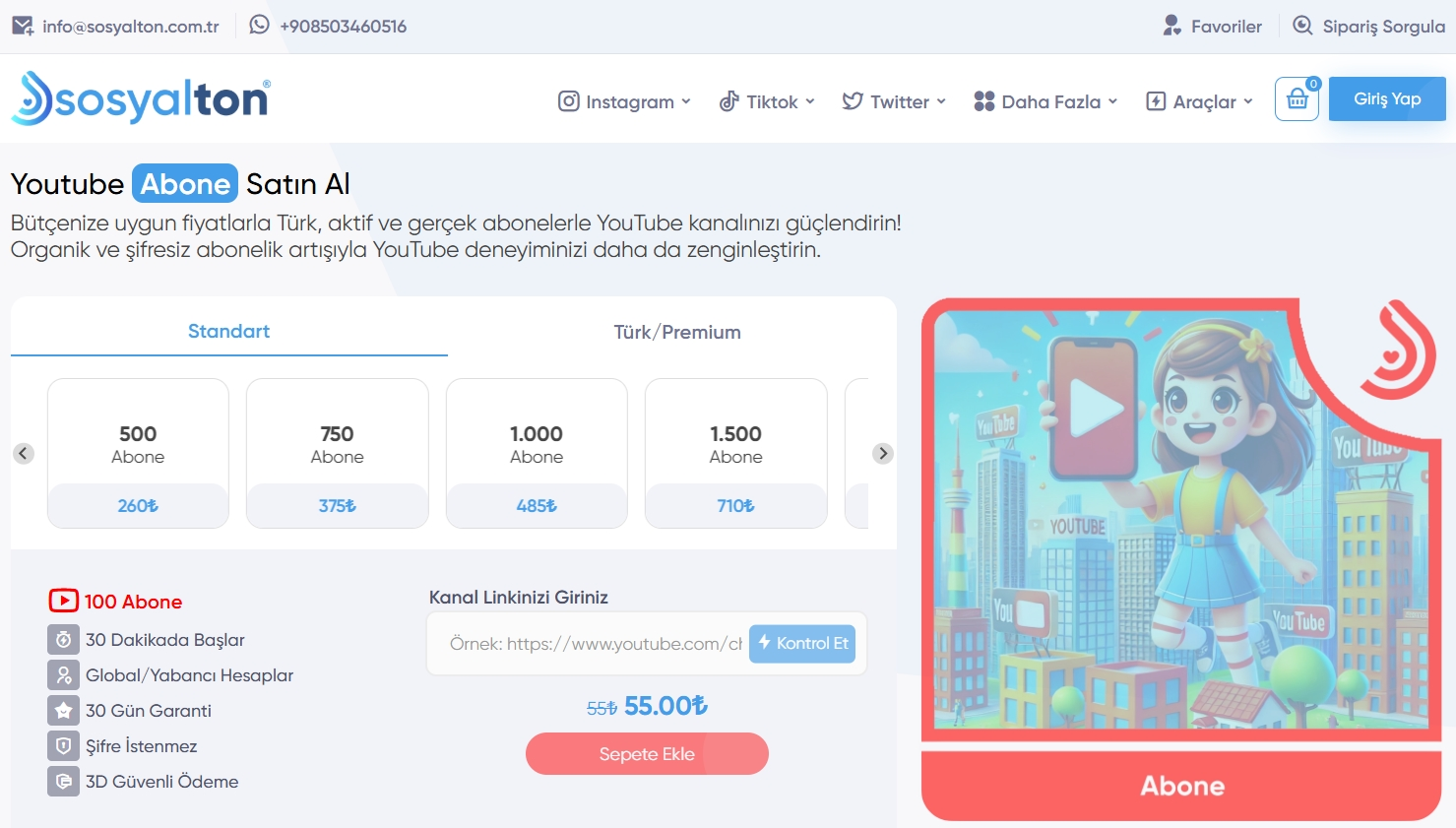This screenshot has height=828, width=1456.
Task: Click the Instagram camera icon
Action: tap(569, 101)
